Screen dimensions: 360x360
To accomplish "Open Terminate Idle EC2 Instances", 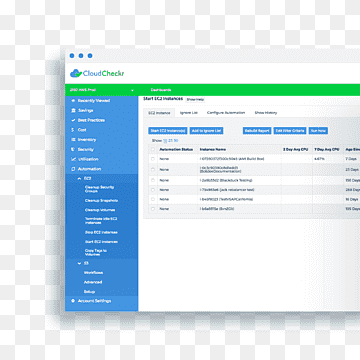I will point(101,220).
